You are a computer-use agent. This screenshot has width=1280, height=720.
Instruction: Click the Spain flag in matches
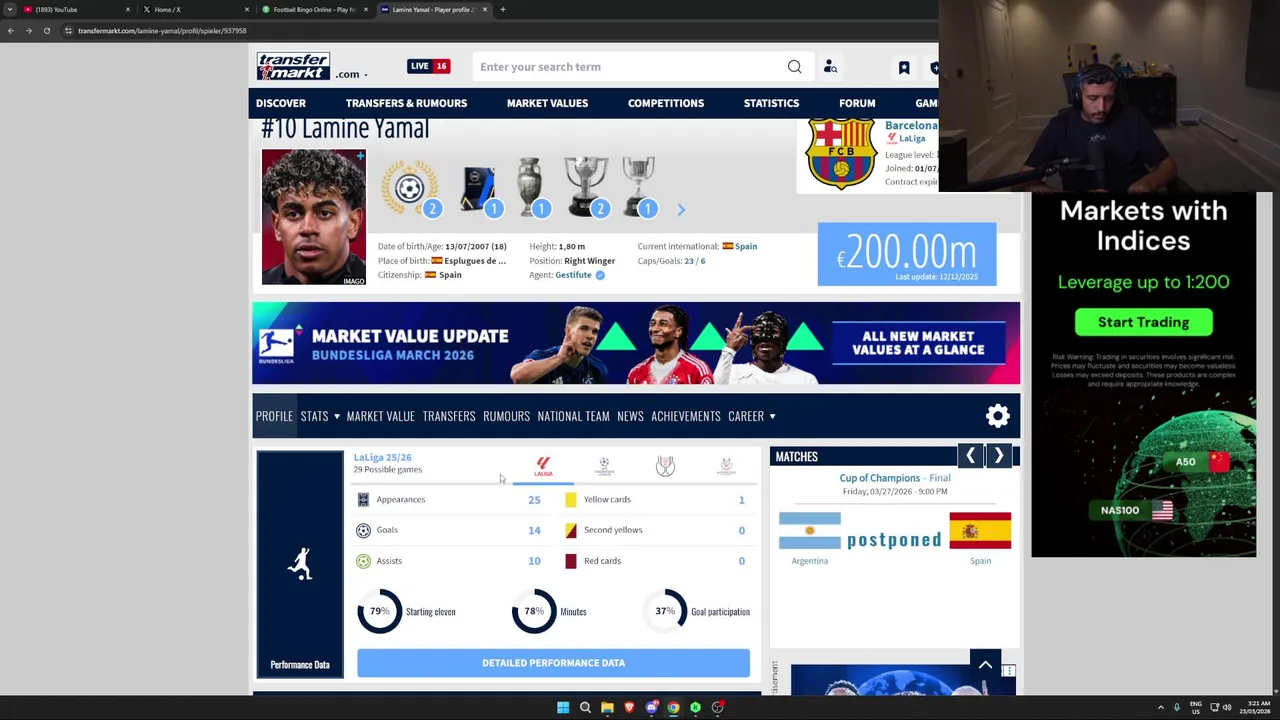click(980, 531)
